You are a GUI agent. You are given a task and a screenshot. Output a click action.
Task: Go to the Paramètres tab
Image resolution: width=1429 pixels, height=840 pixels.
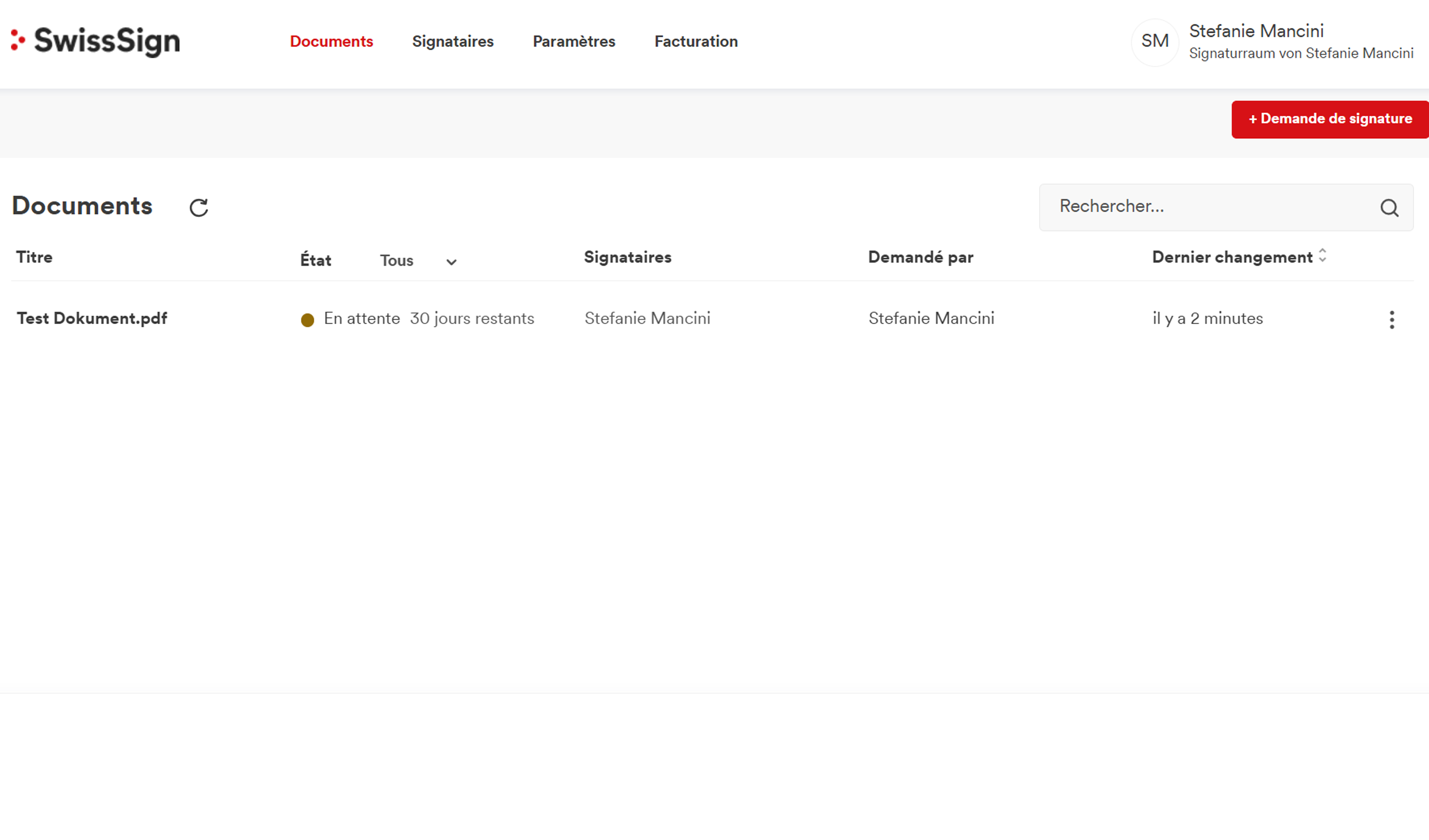[574, 42]
